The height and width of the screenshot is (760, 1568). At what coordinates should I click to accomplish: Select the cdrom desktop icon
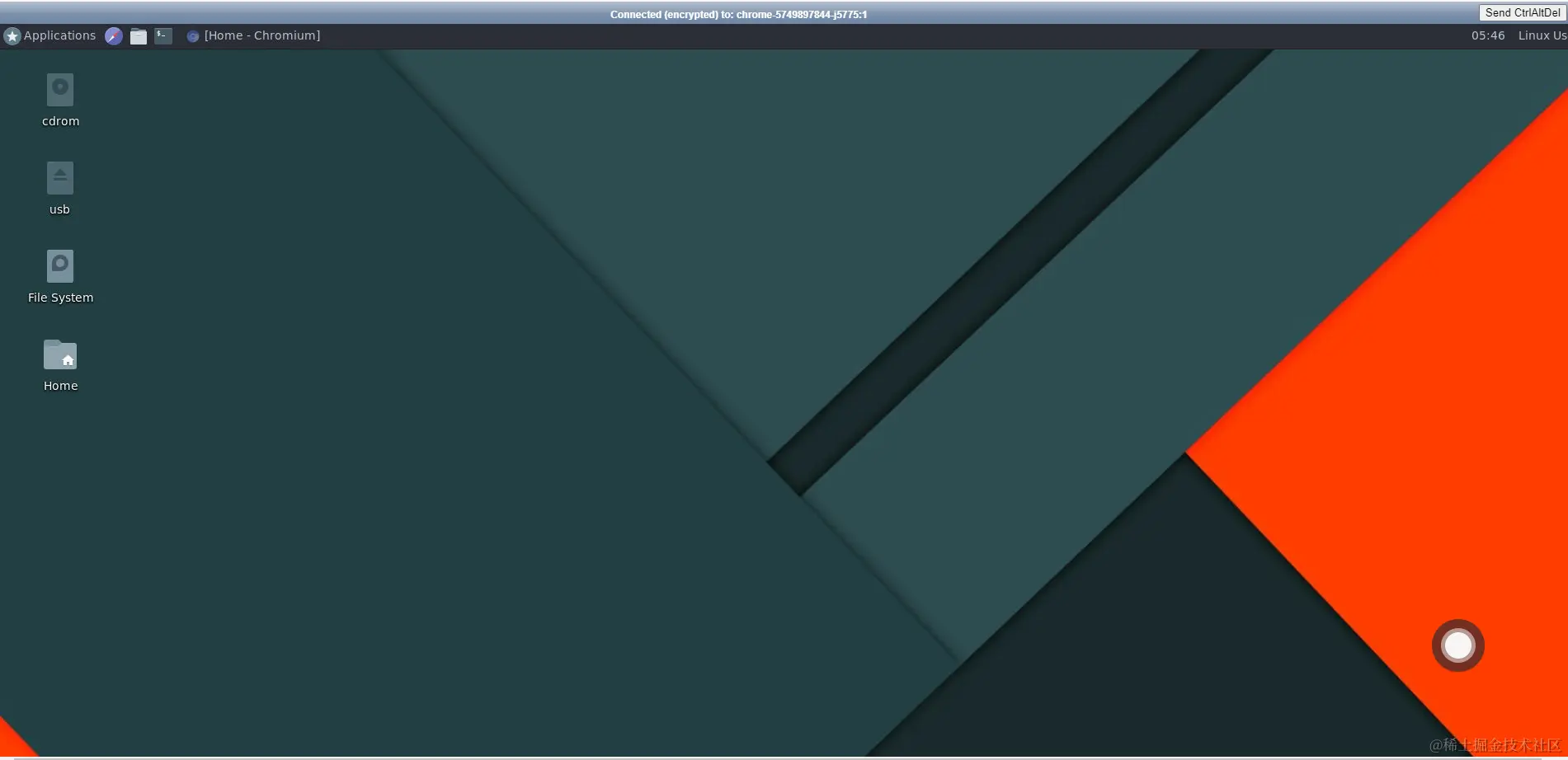click(x=60, y=101)
